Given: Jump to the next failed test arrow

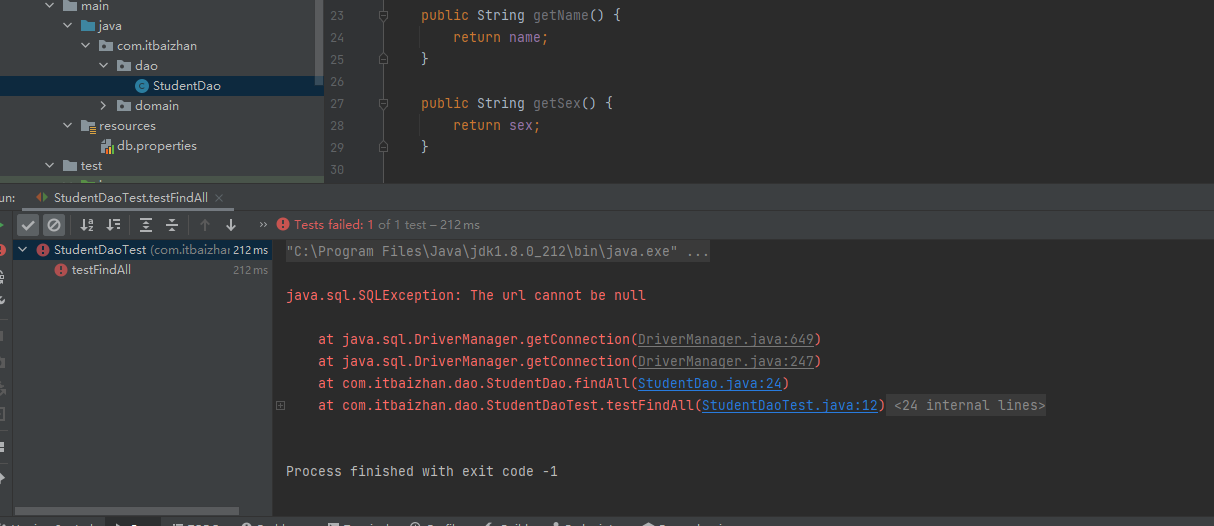Looking at the screenshot, I should (x=231, y=225).
